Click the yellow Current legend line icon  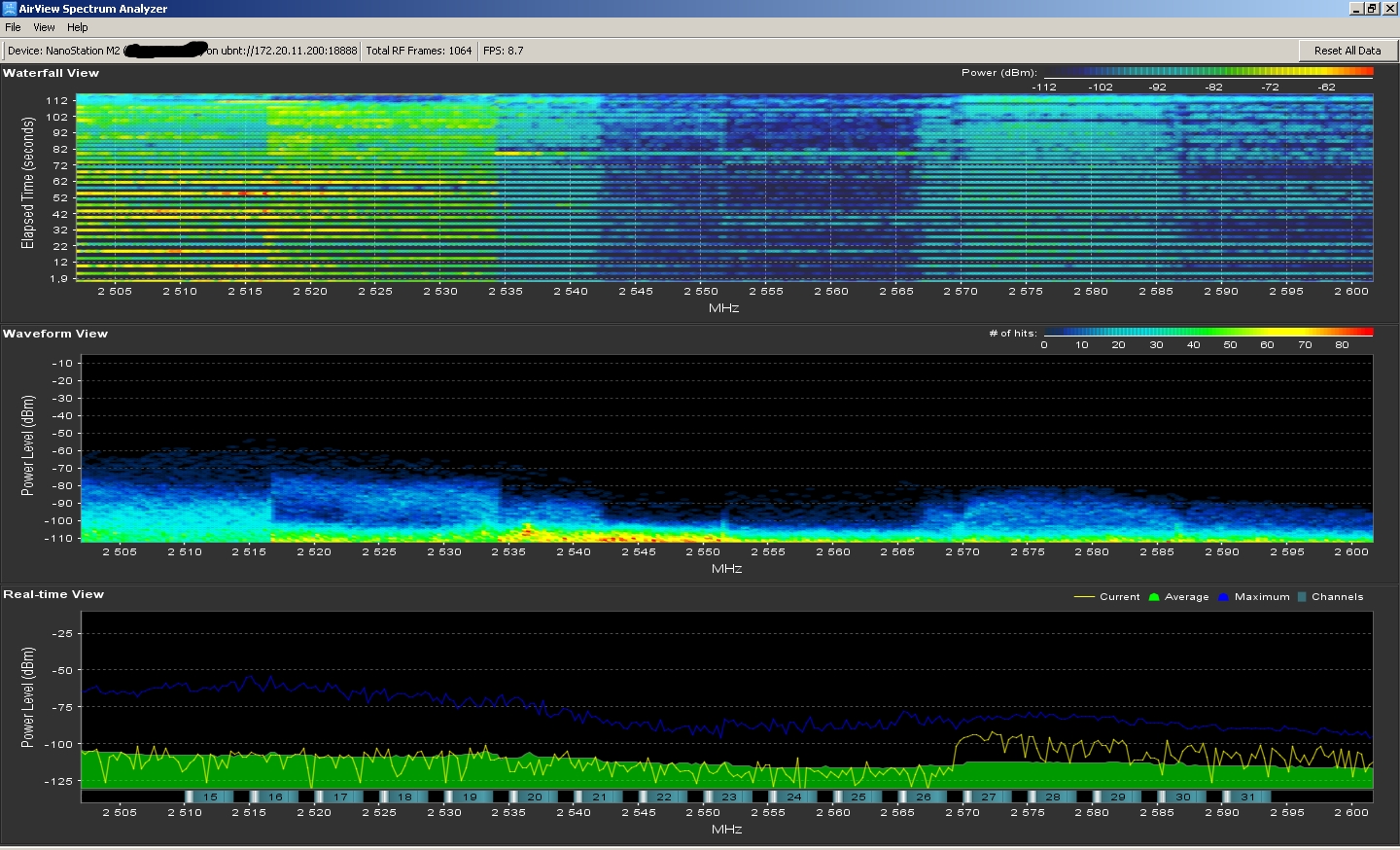coord(1084,597)
